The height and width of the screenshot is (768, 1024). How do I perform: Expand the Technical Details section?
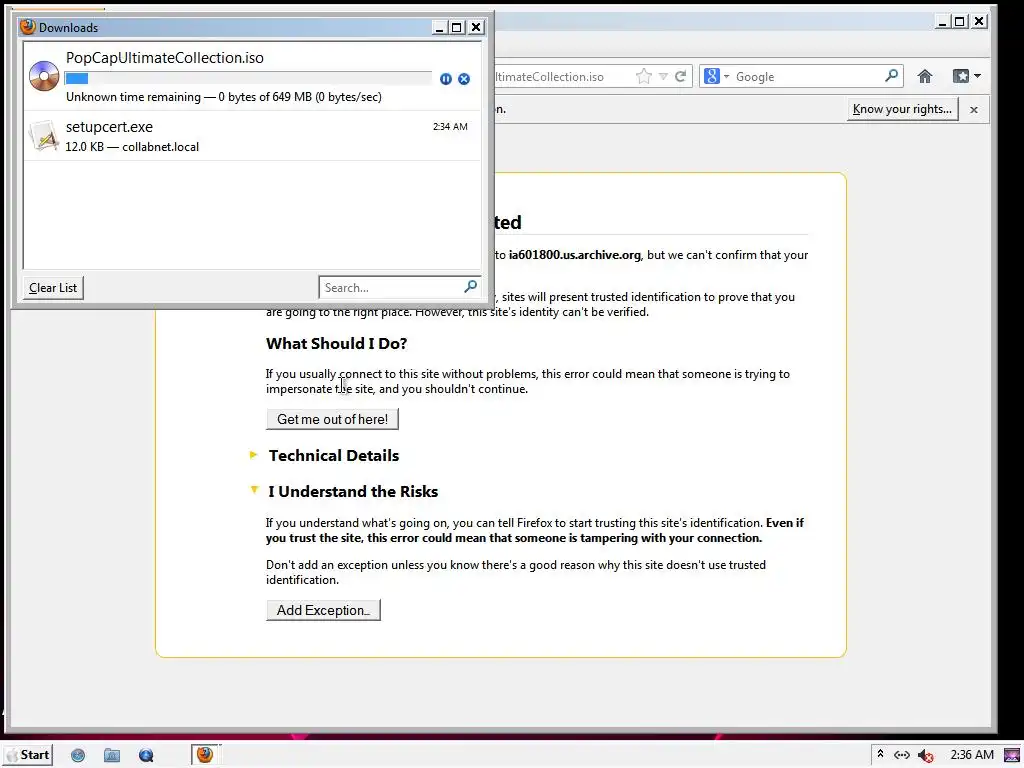point(254,455)
